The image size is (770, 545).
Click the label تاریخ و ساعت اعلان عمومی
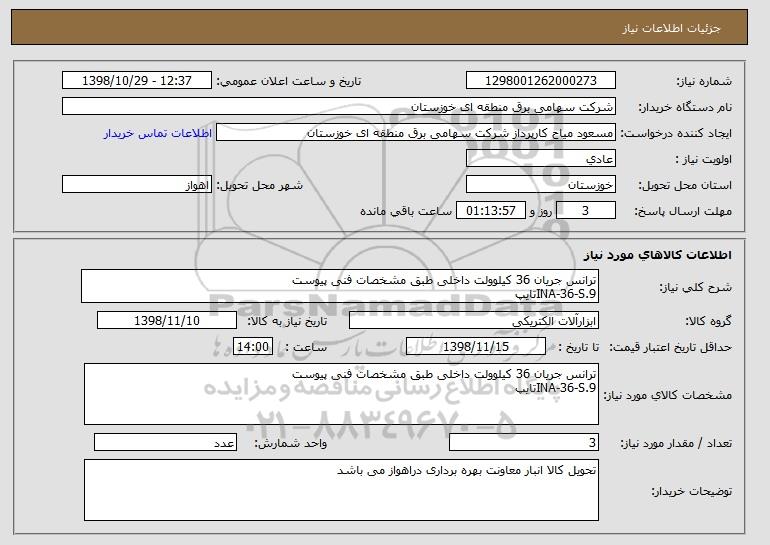click(x=289, y=81)
